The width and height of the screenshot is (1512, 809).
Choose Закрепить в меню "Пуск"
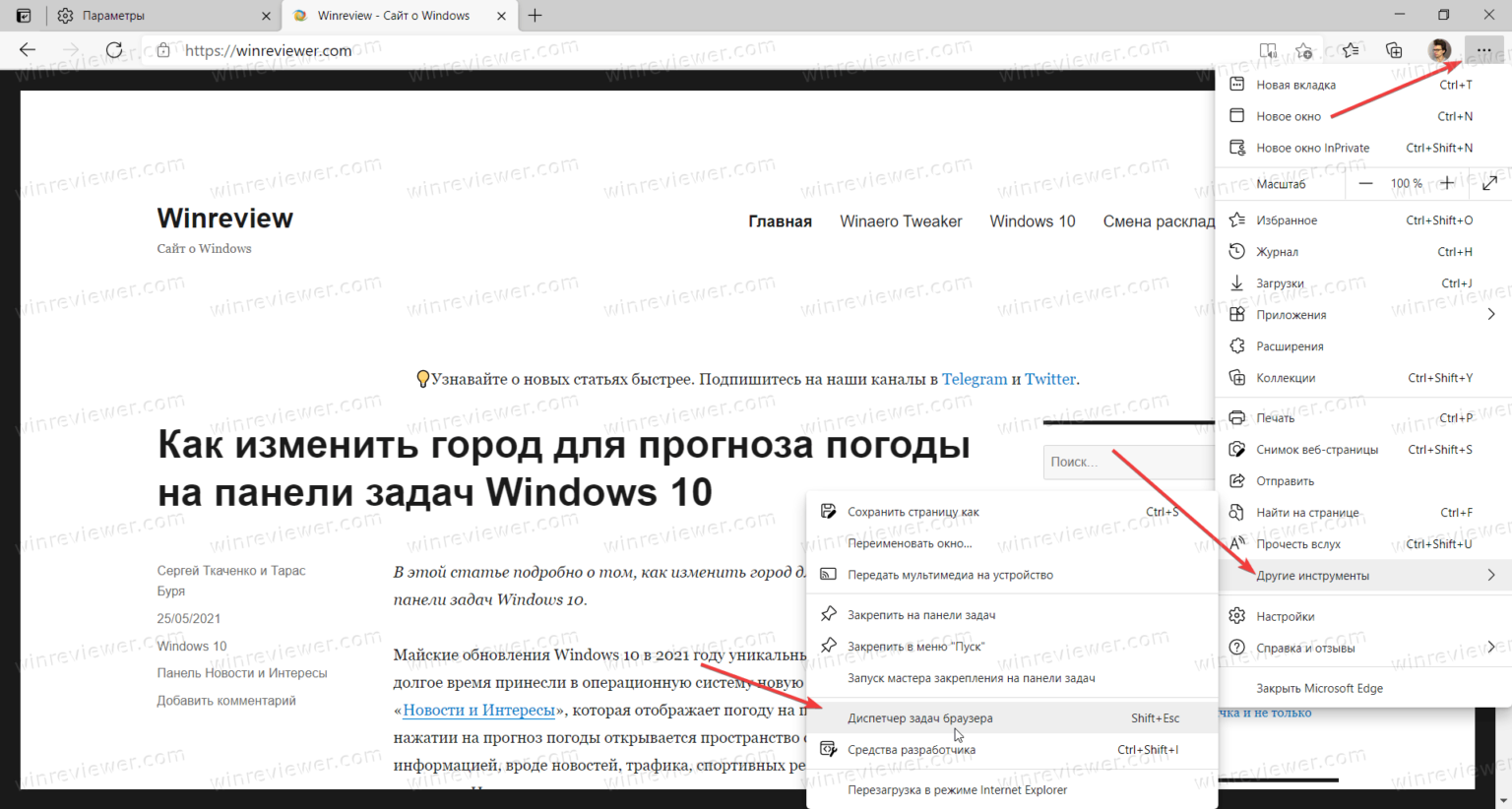pos(1012,647)
